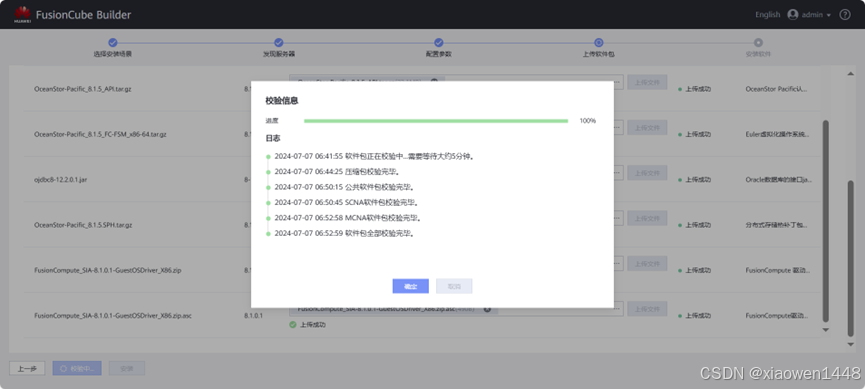Click the 选择安装场景 step circle
The height and width of the screenshot is (389, 865).
pyautogui.click(x=113, y=42)
